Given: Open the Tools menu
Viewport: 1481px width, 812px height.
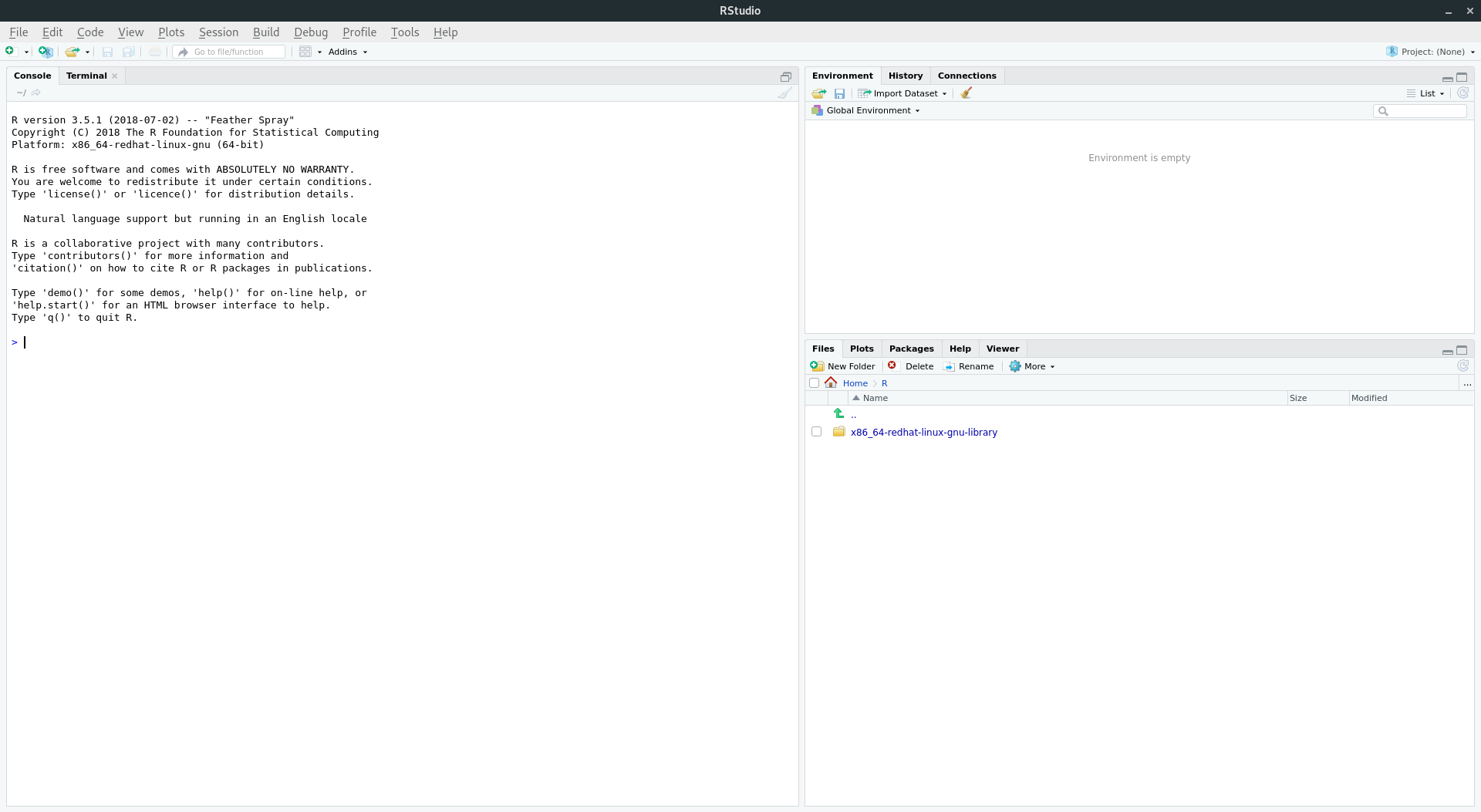Looking at the screenshot, I should 405,32.
